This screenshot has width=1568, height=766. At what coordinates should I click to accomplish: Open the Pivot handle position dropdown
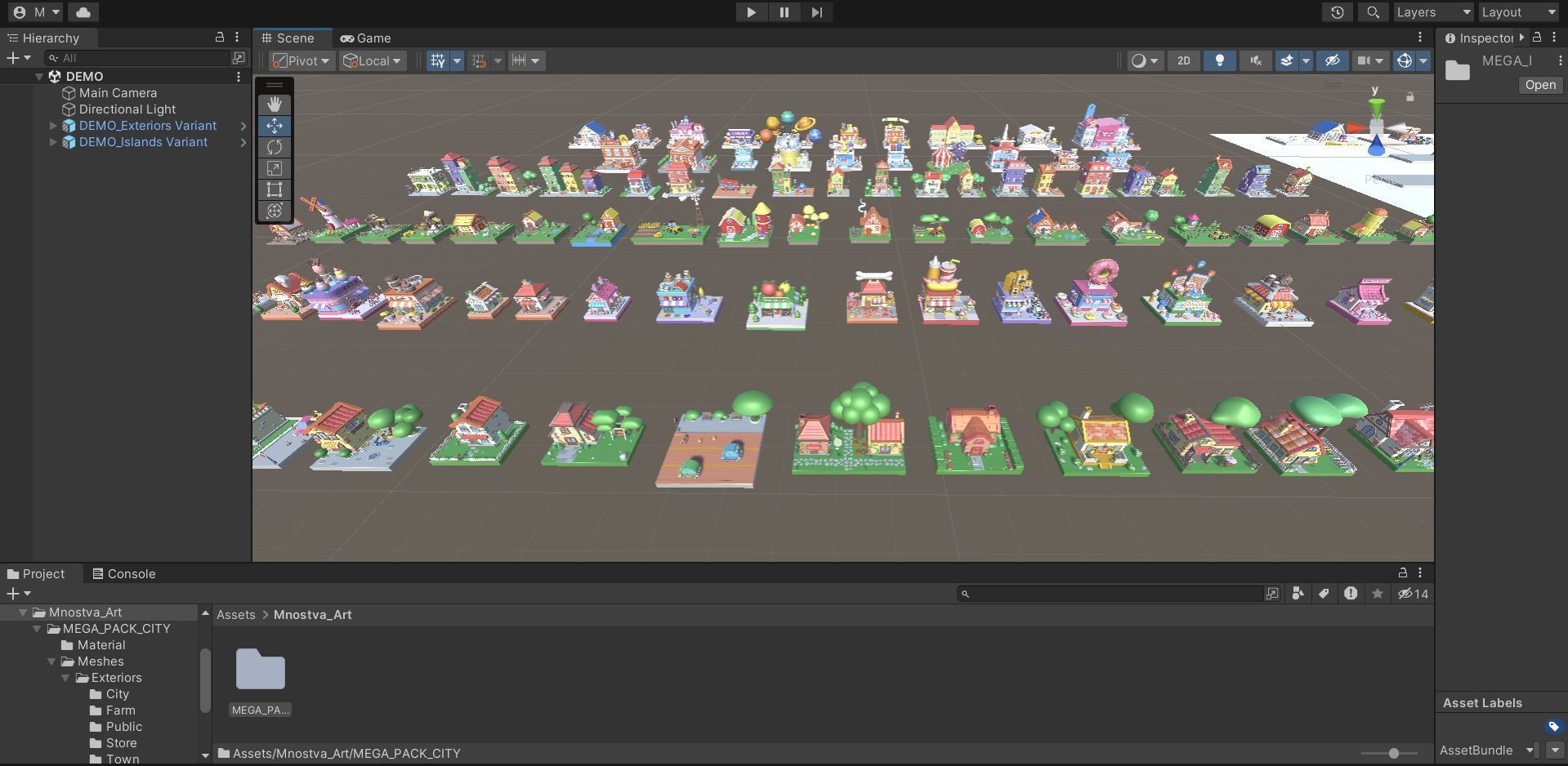[x=302, y=60]
